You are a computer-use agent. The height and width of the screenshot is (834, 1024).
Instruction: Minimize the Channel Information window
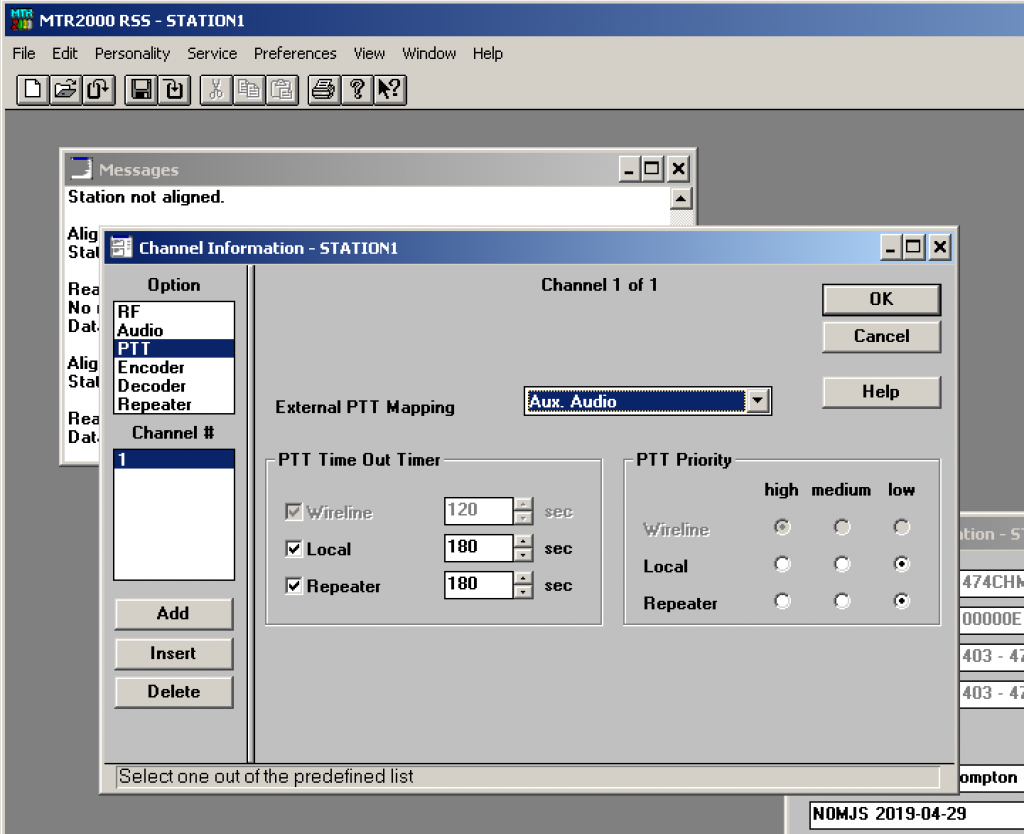click(891, 247)
